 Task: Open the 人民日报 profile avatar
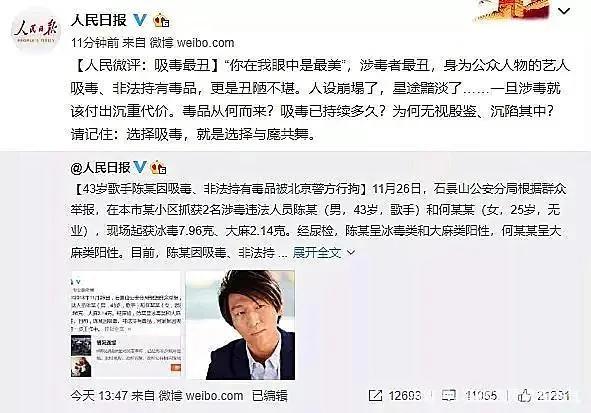click(36, 31)
